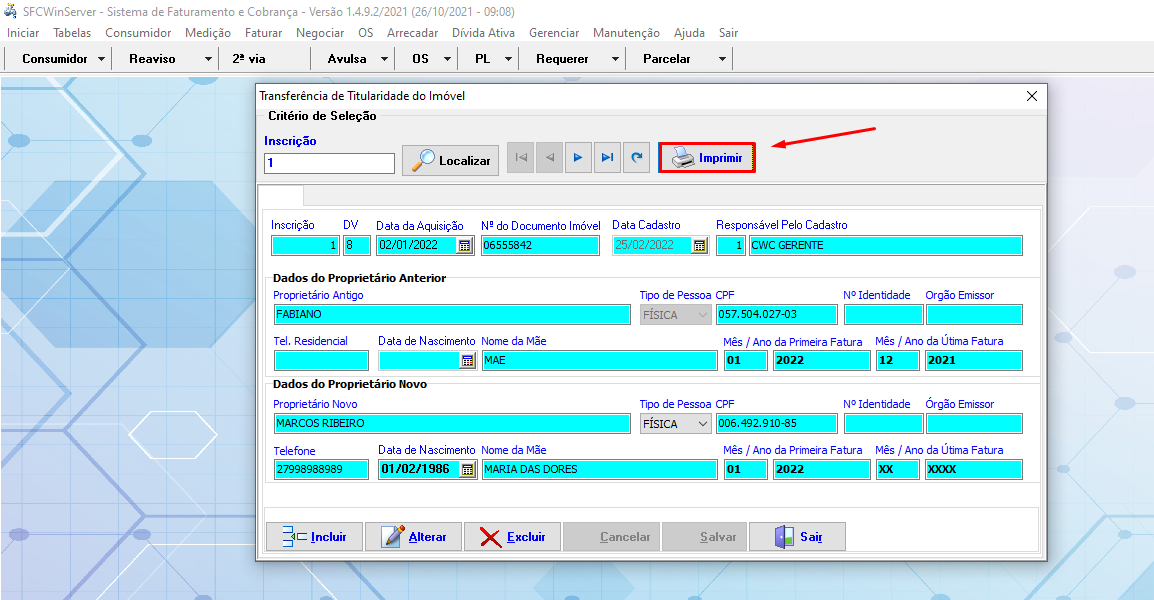Jump to last record arrow
The height and width of the screenshot is (600, 1154).
point(607,158)
